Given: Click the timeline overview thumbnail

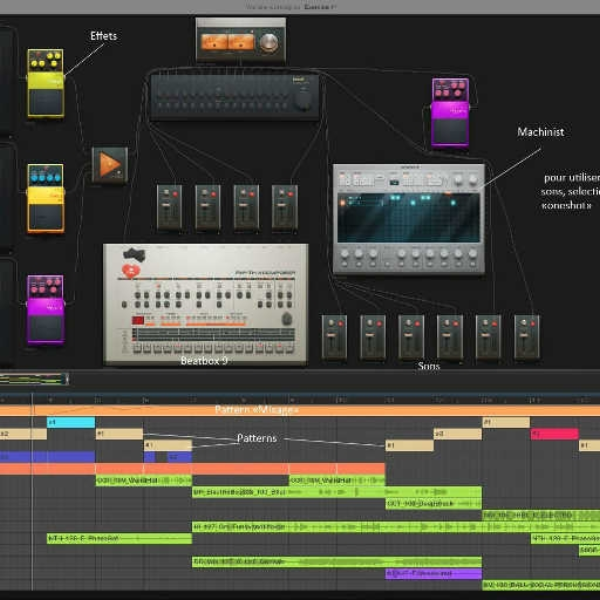Looking at the screenshot, I should coord(34,379).
